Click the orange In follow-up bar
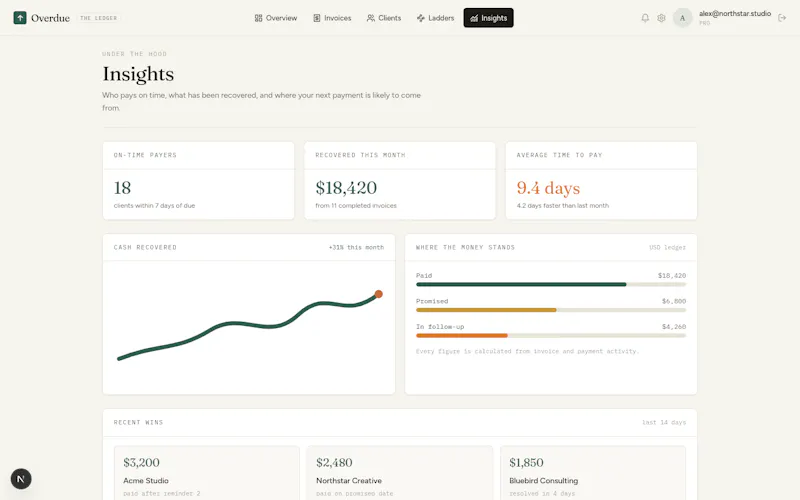800x500 pixels. click(462, 335)
